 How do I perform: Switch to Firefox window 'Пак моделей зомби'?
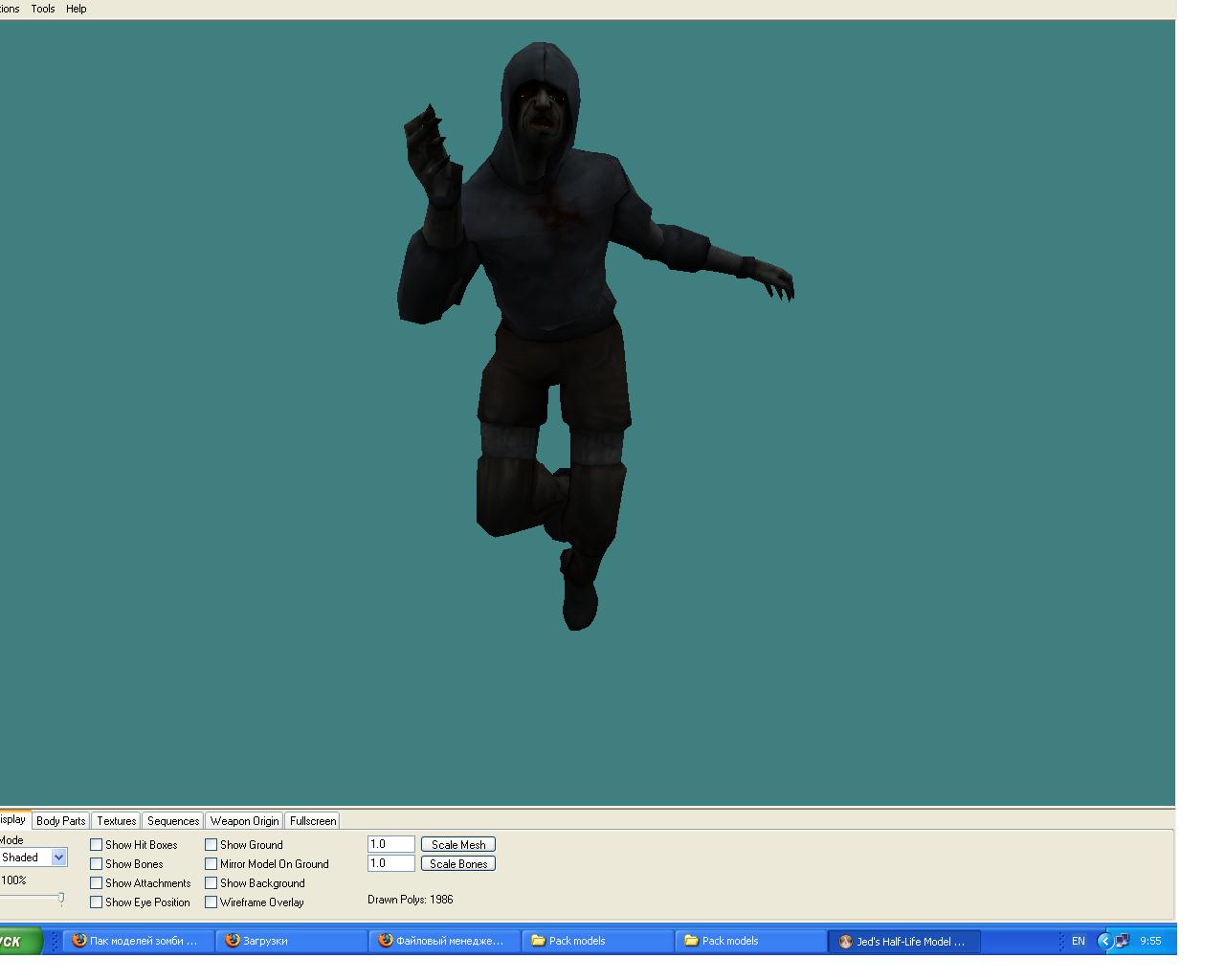tap(138, 942)
